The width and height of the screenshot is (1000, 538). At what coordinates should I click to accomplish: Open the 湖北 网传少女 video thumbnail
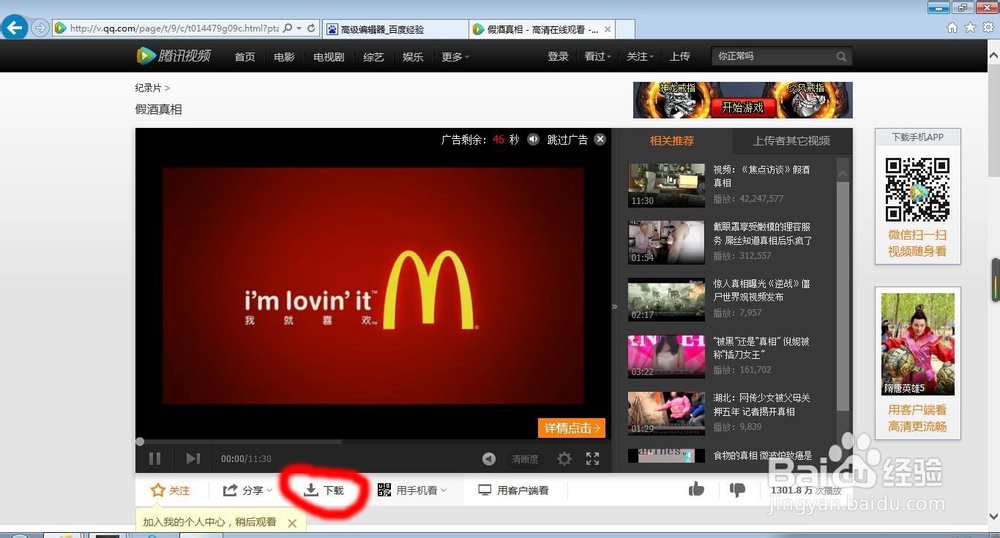(x=666, y=413)
